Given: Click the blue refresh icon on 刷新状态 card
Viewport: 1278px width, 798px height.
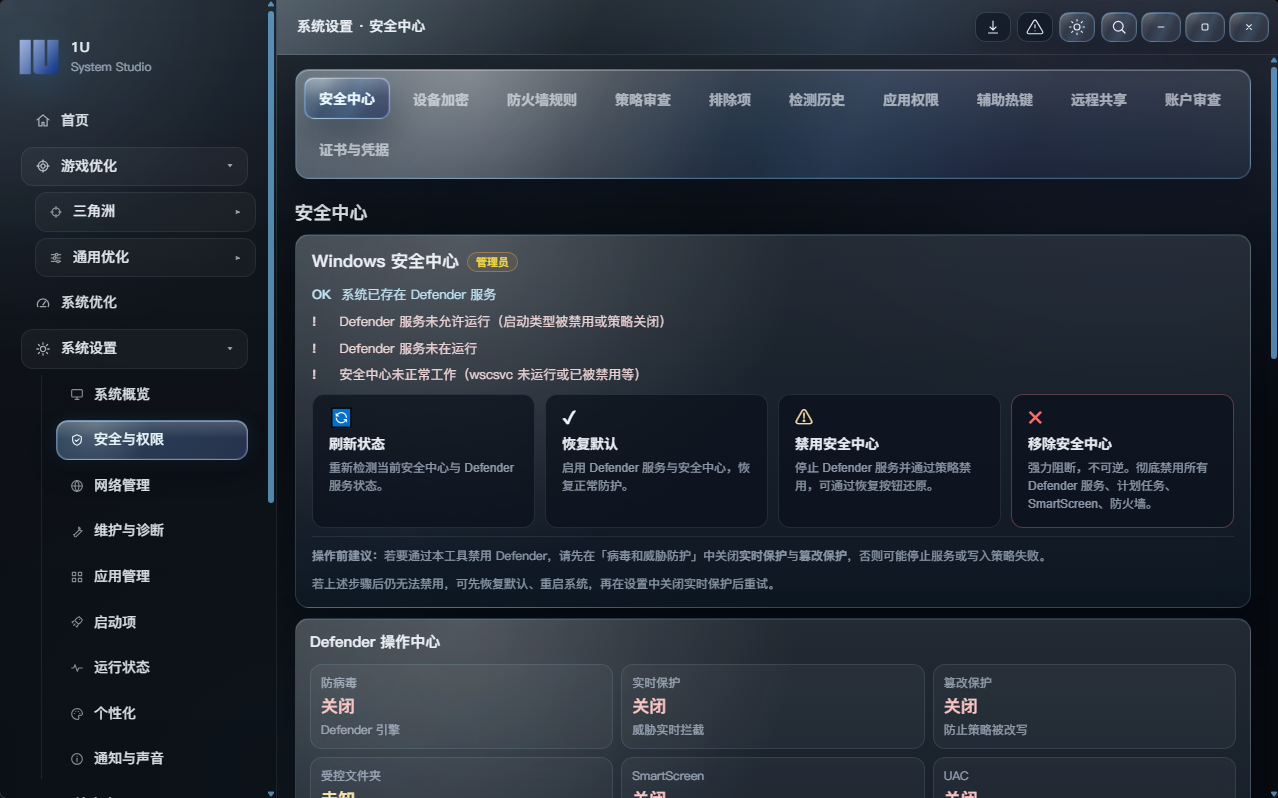Looking at the screenshot, I should click(341, 418).
